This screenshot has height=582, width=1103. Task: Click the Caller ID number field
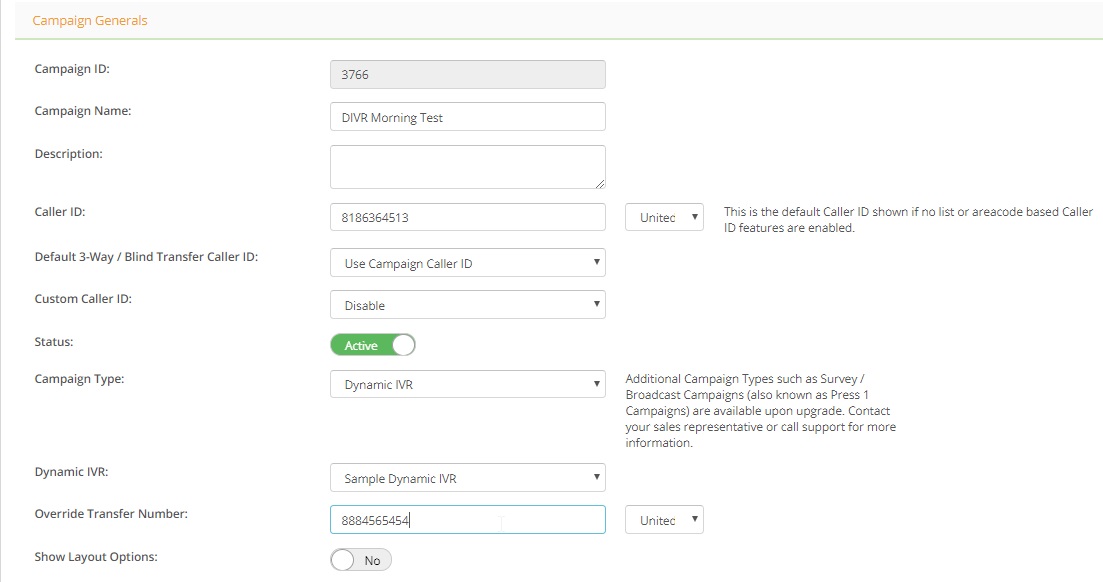point(467,217)
